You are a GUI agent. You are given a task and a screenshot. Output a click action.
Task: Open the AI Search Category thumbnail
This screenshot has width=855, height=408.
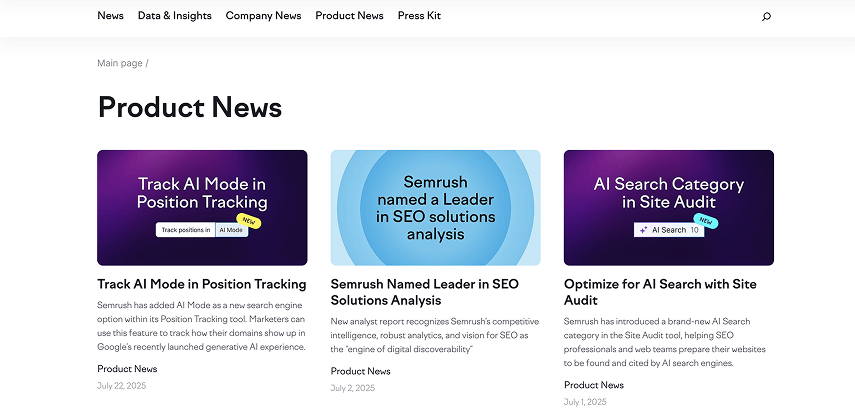[668, 207]
